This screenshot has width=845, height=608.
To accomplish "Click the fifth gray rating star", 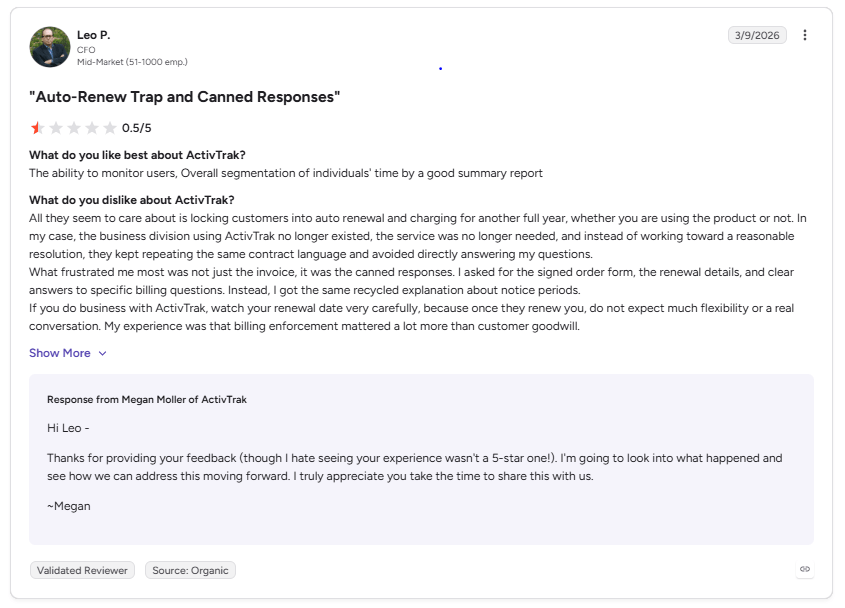I will click(x=110, y=128).
